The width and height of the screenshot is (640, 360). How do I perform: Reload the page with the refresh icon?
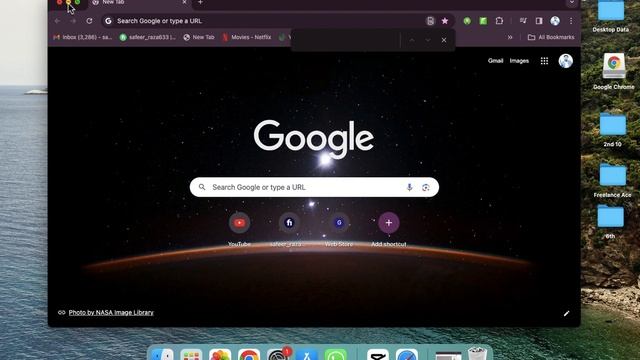click(x=89, y=21)
